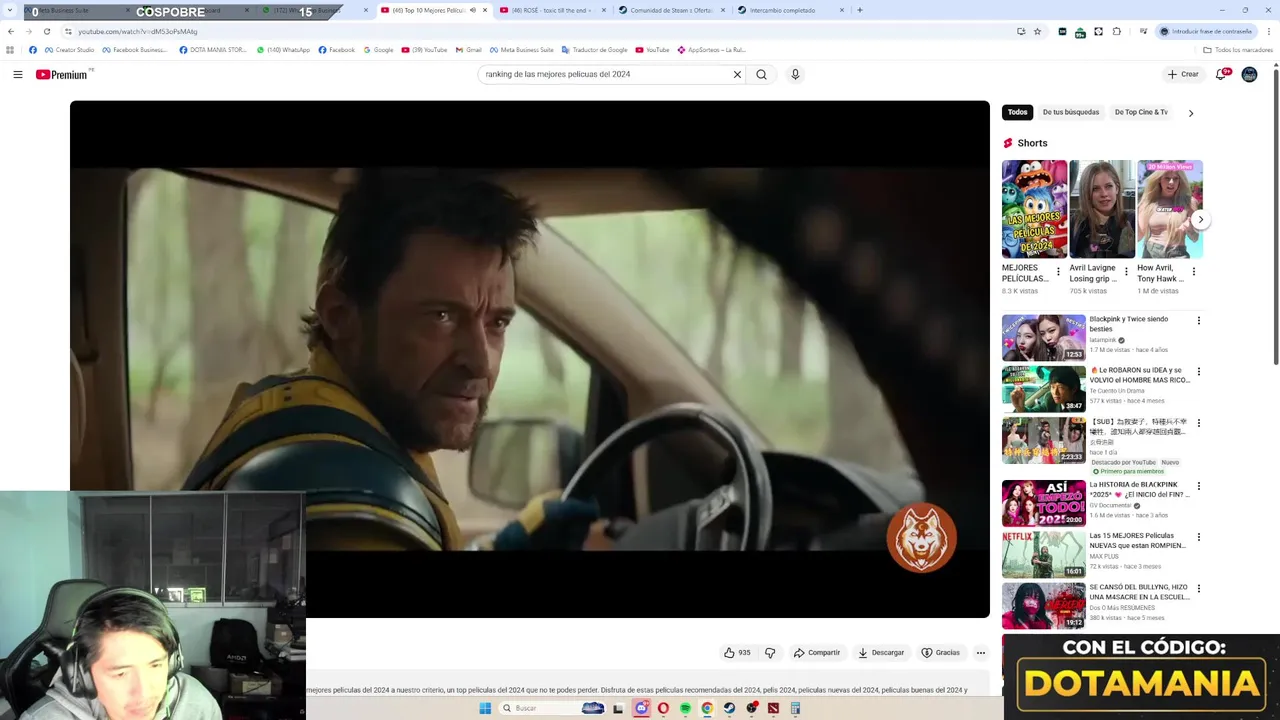
Task: Open the YouTube hamburger guide menu
Action: 18,74
